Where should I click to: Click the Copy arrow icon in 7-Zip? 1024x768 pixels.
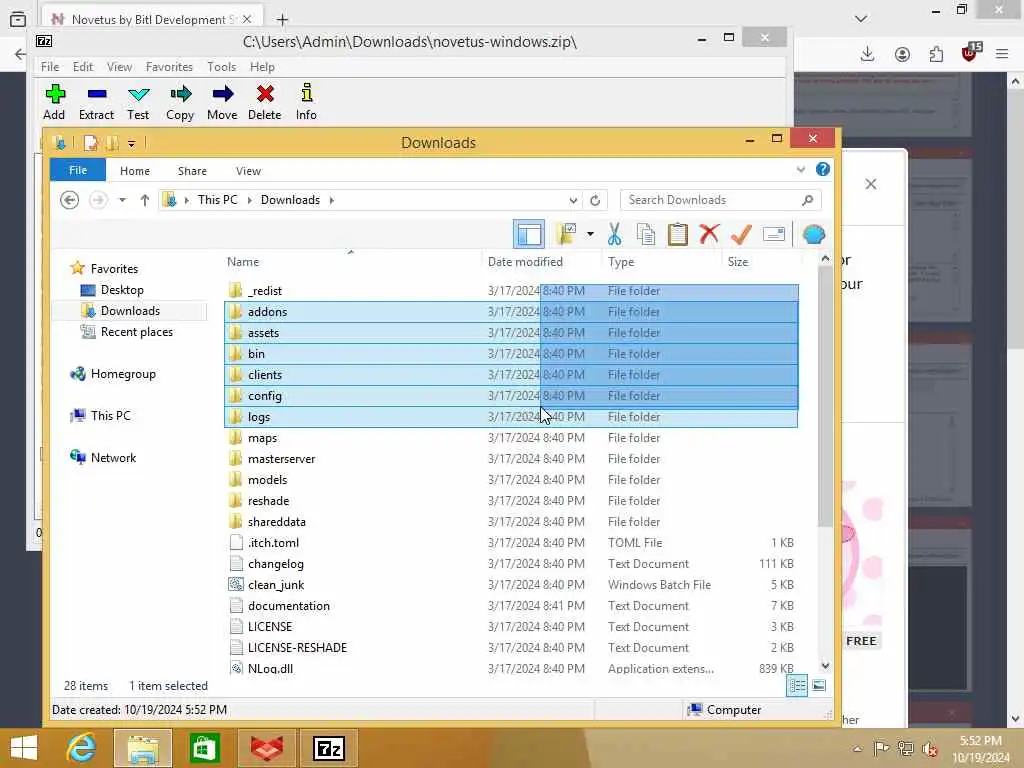tap(180, 102)
